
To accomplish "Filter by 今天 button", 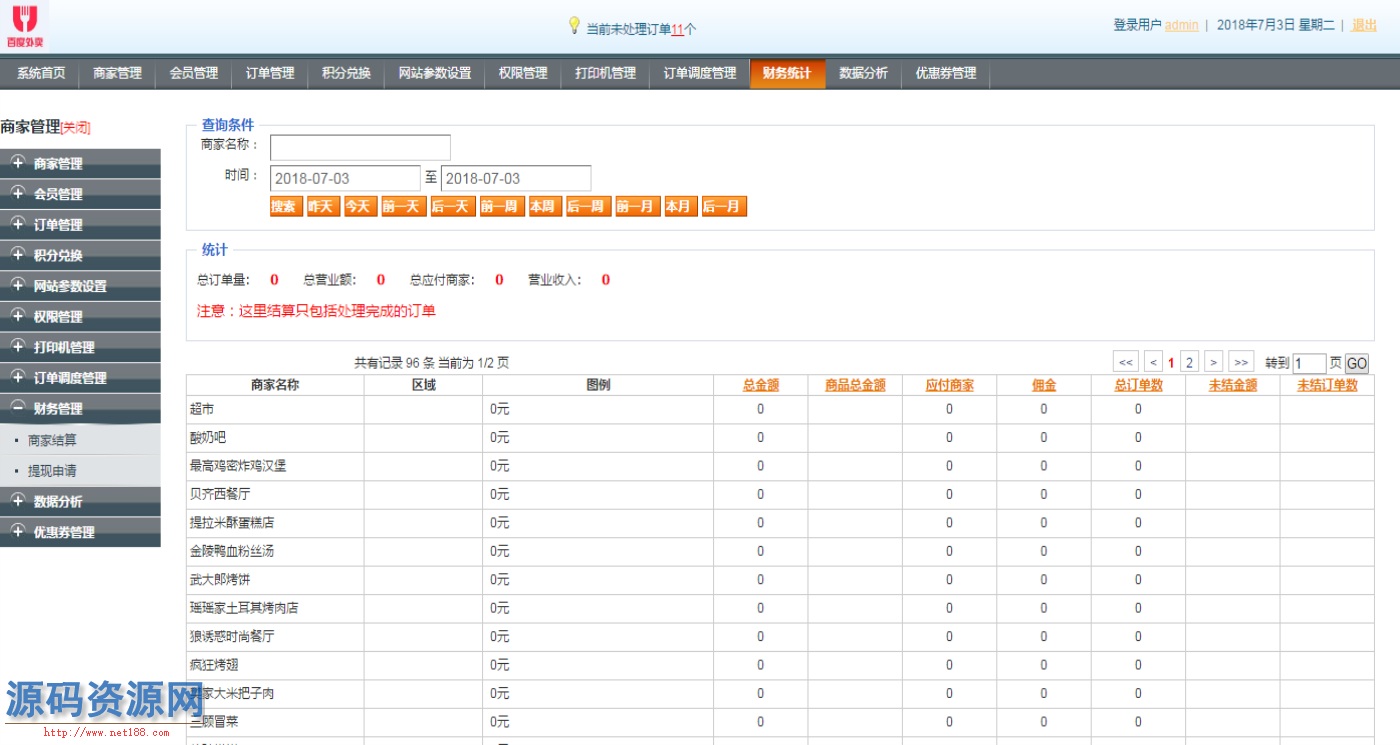I will [x=358, y=207].
